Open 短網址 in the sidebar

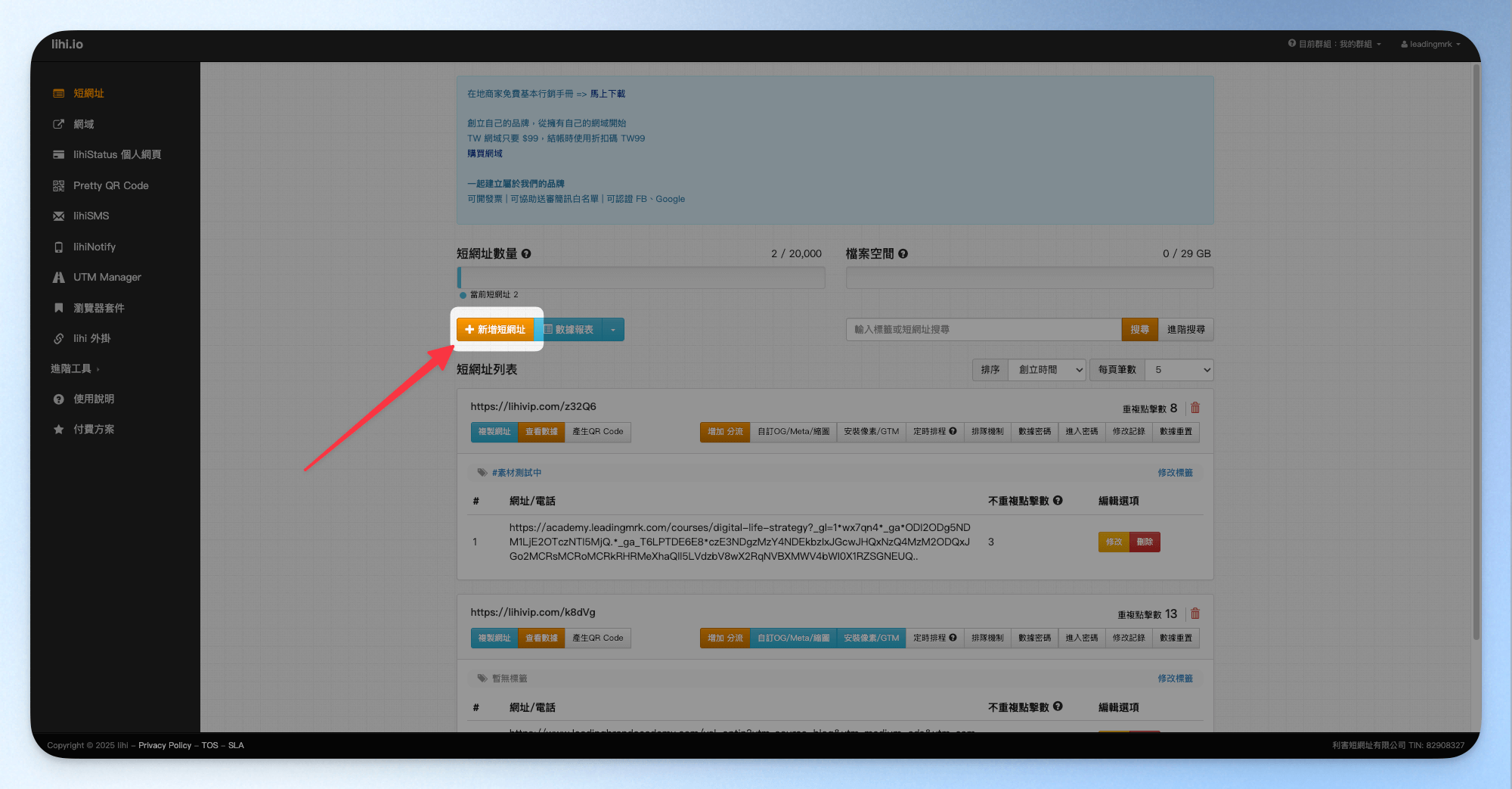pyautogui.click(x=88, y=93)
